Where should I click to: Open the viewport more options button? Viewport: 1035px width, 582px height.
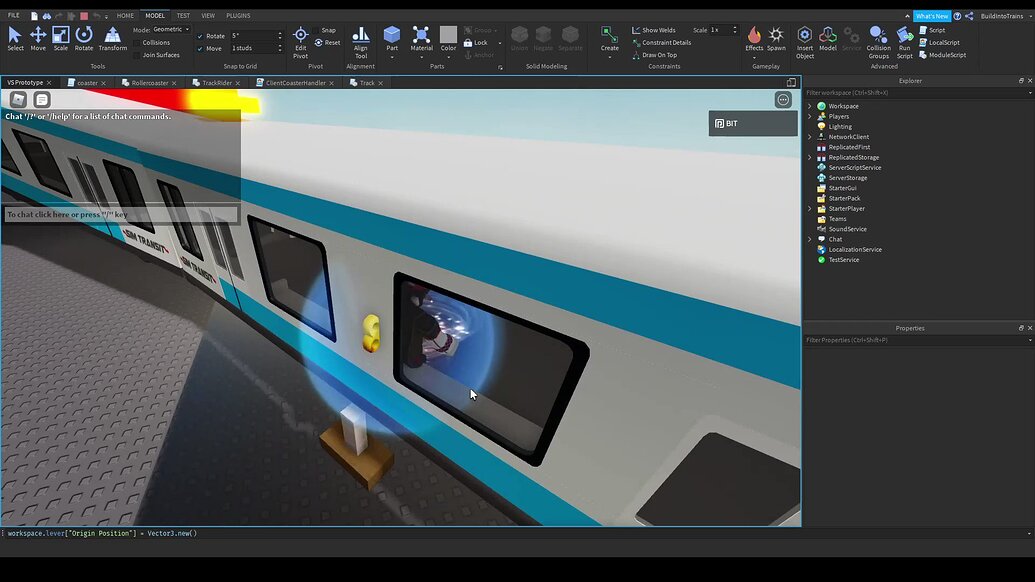(783, 100)
